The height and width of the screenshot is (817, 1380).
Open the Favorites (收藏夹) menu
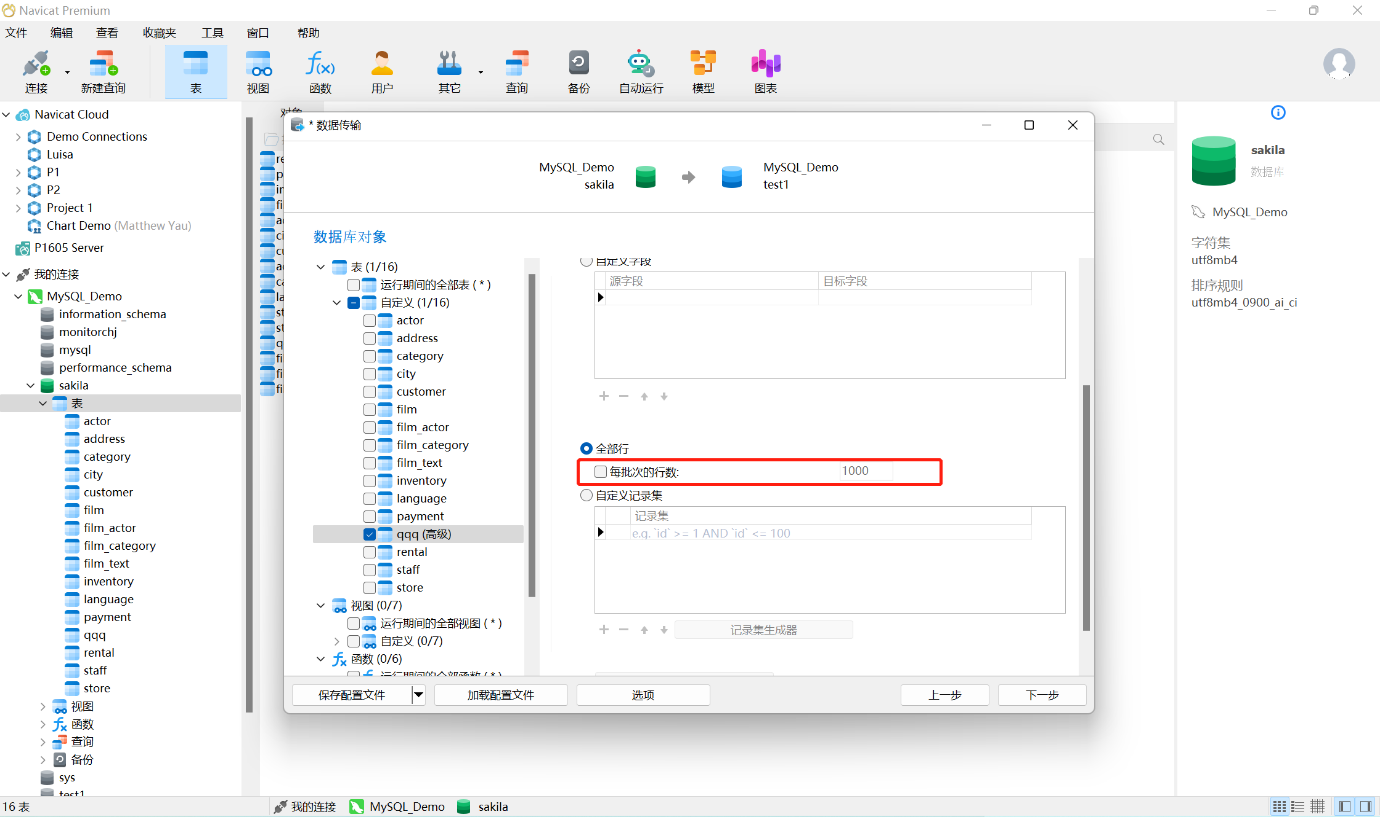(x=159, y=33)
